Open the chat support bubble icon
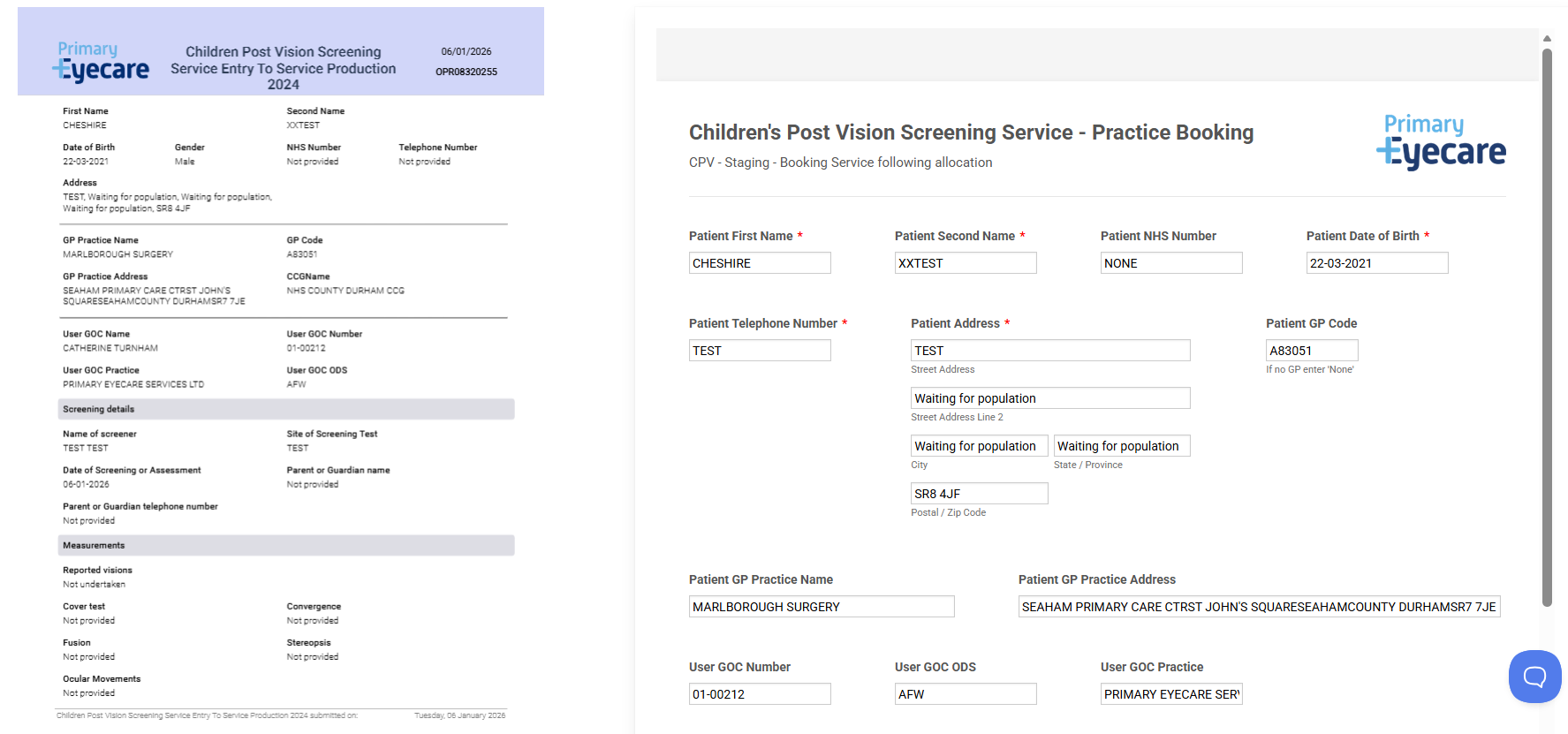 point(1534,677)
